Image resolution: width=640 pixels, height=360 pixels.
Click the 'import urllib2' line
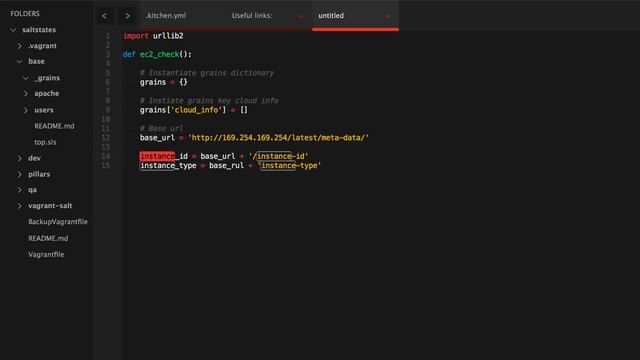point(153,36)
